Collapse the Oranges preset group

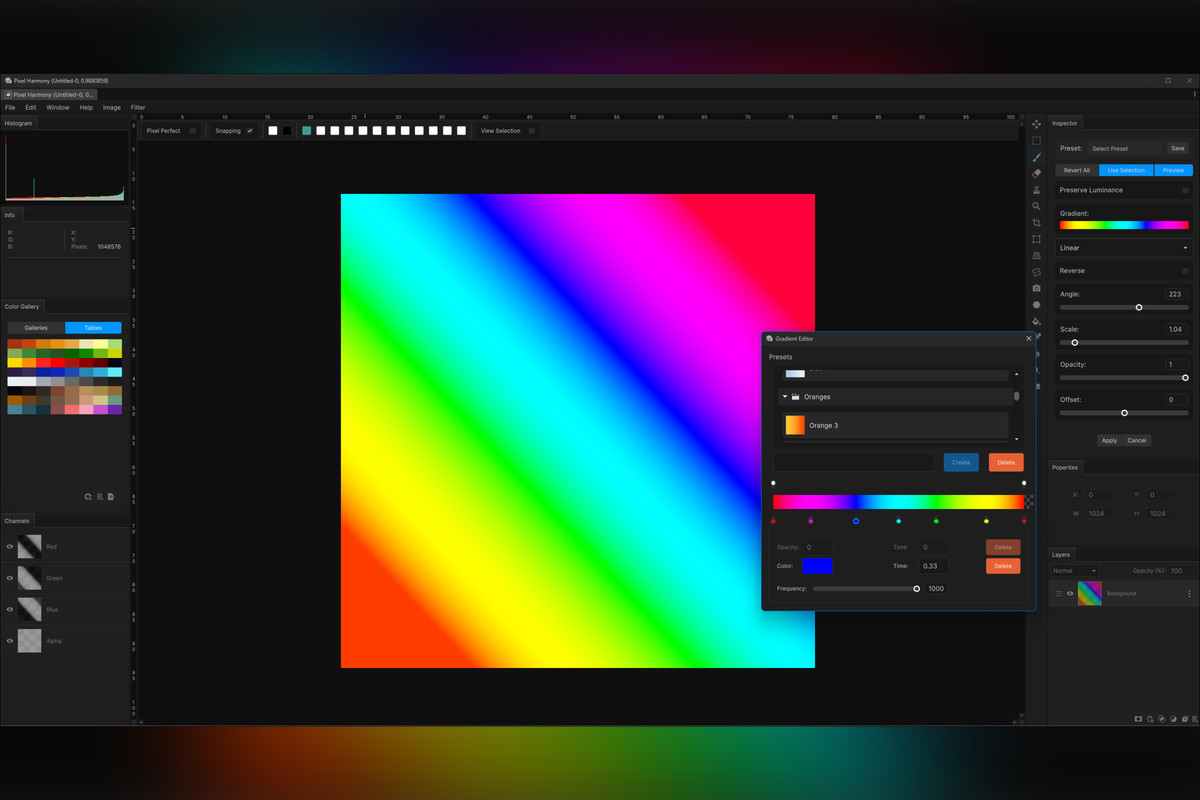tap(784, 396)
